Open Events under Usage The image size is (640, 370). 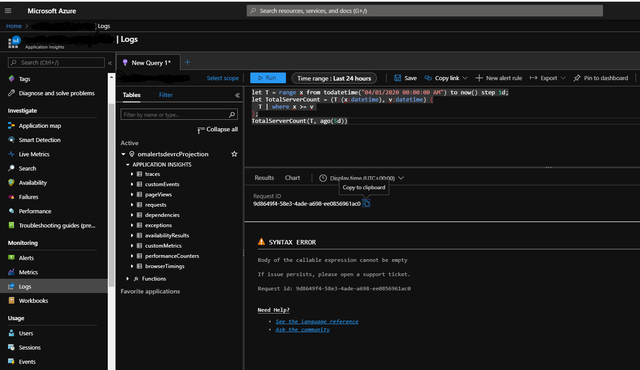click(x=27, y=362)
